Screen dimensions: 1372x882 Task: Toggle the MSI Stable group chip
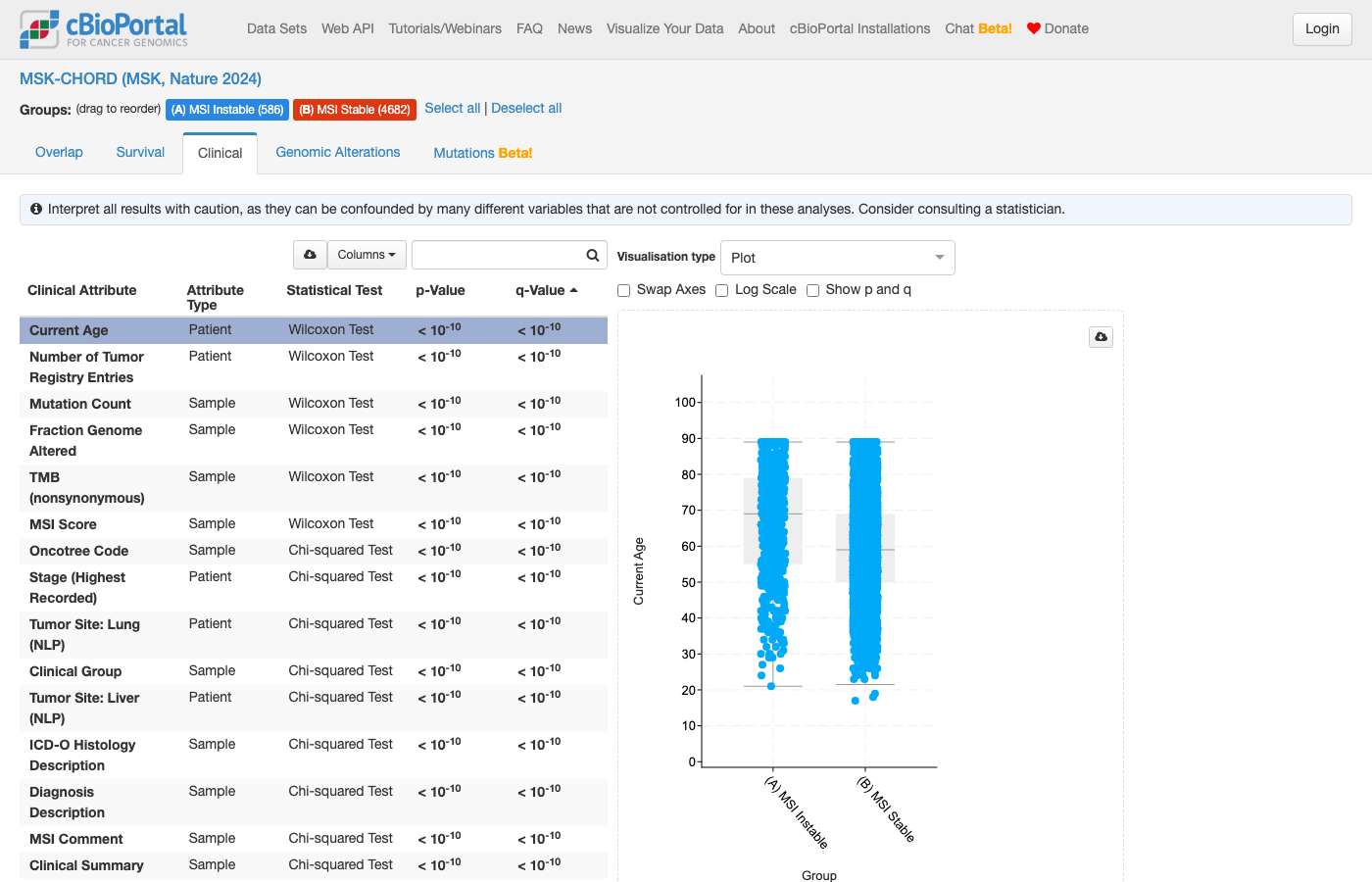pyautogui.click(x=355, y=110)
